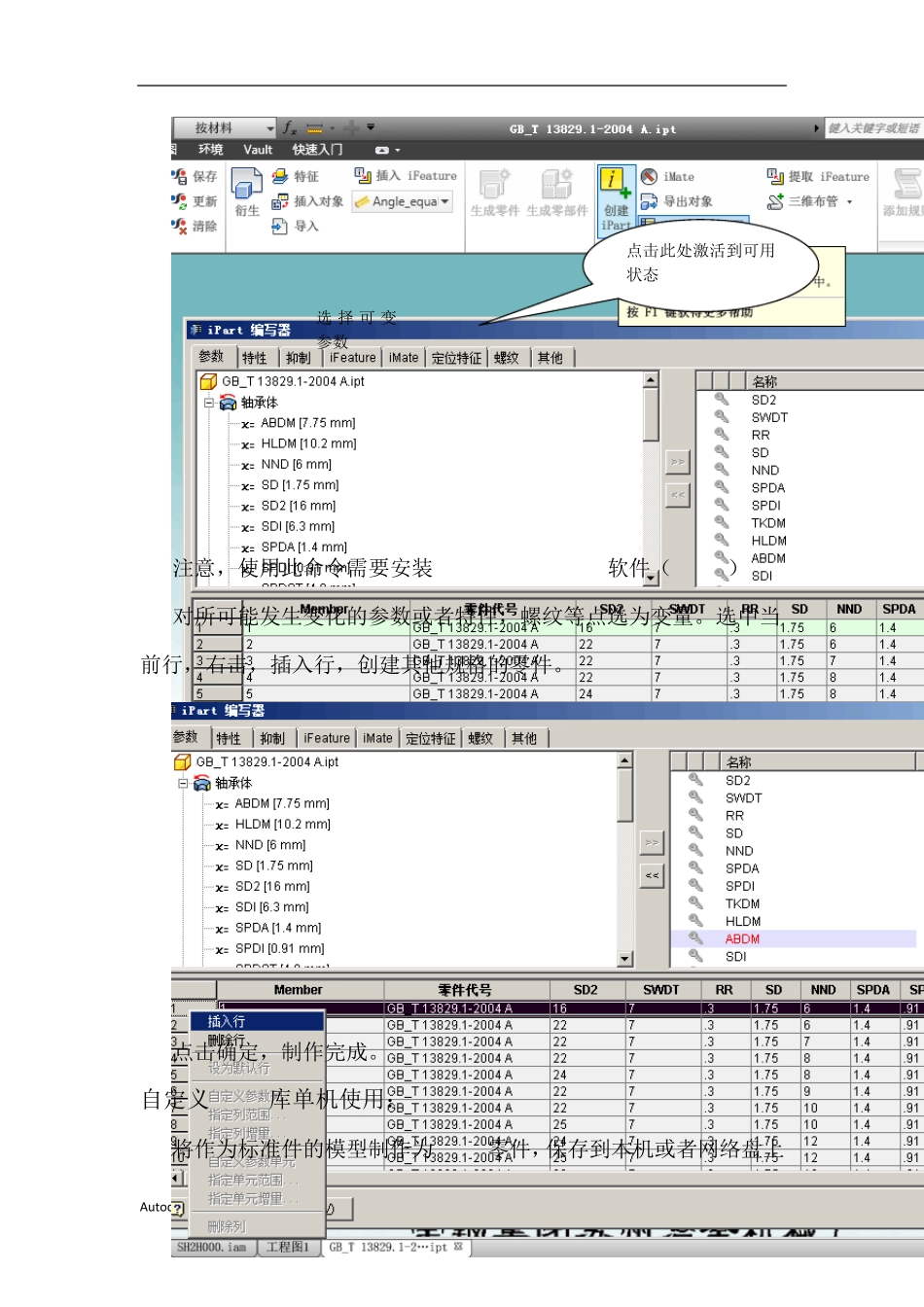Click the 更新 update icon

(180, 201)
